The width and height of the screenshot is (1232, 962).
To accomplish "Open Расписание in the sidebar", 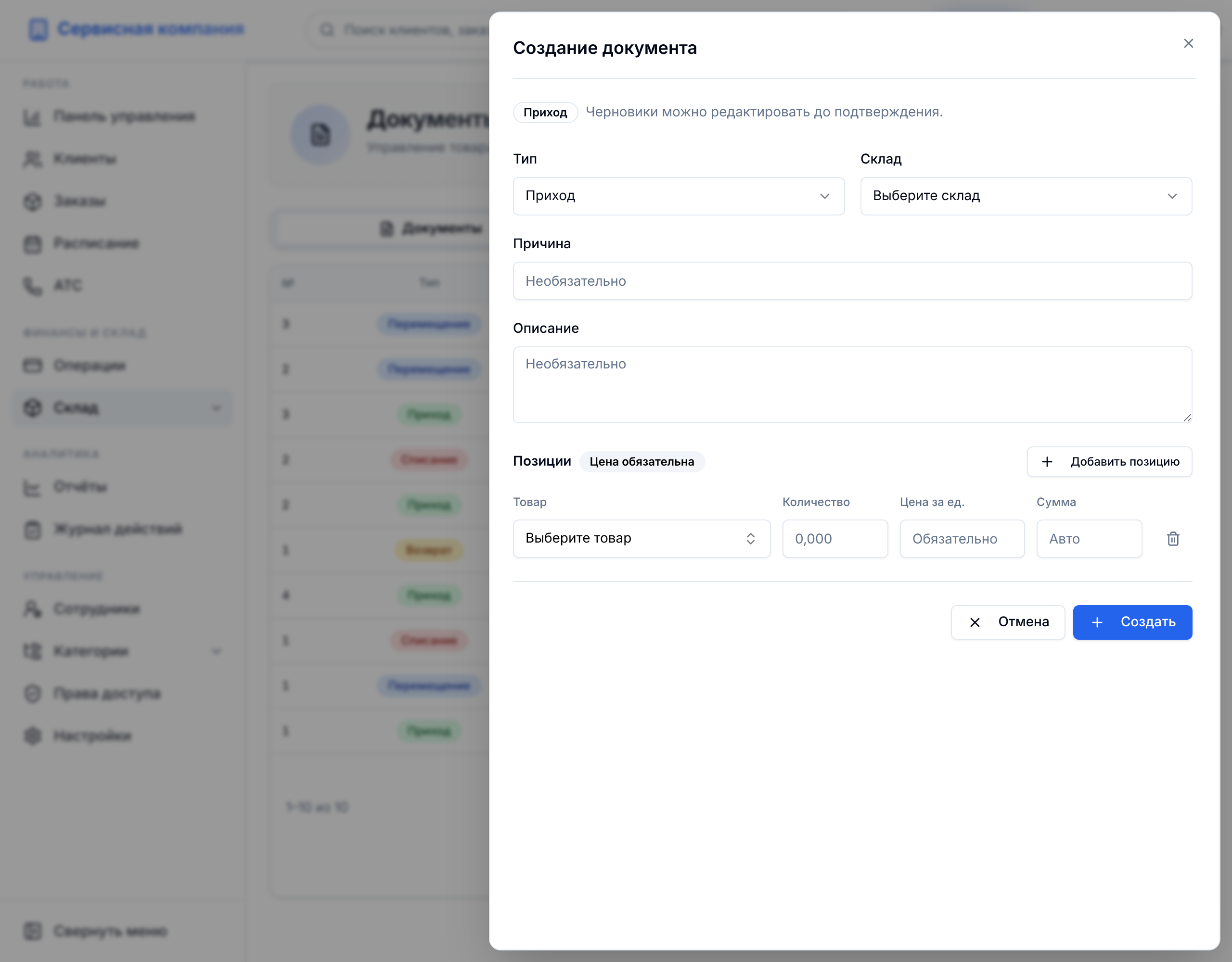I will tap(122, 243).
